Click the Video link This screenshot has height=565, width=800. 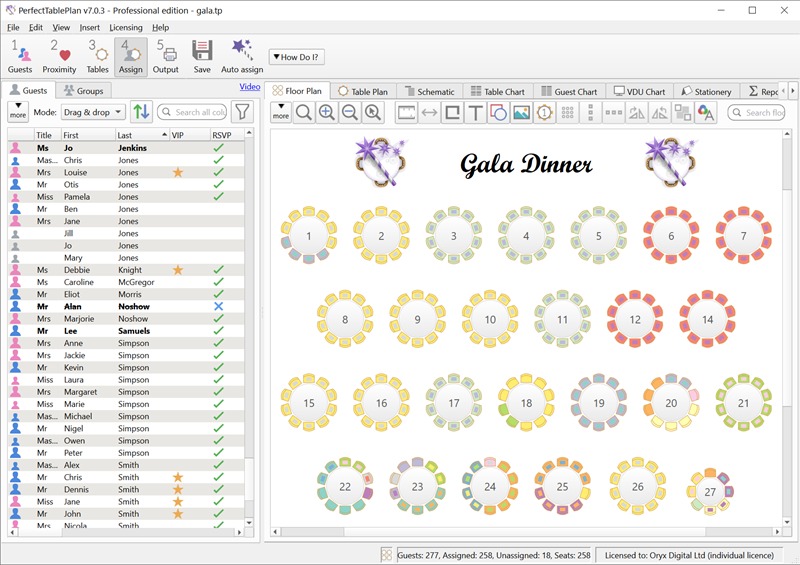coord(250,87)
